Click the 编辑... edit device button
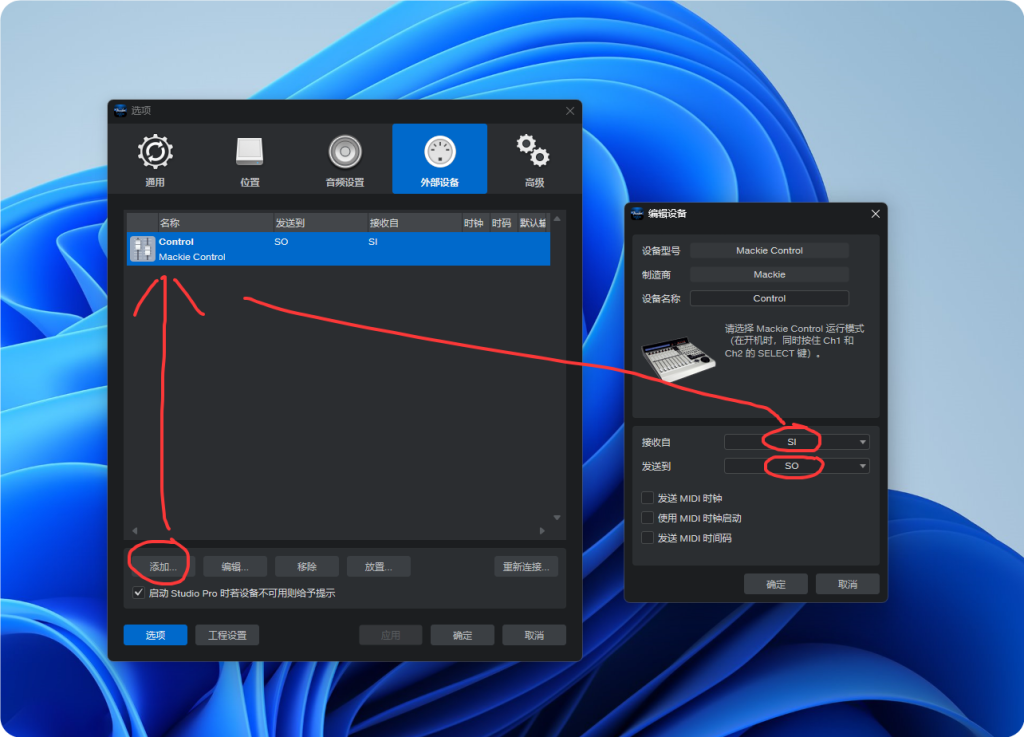This screenshot has width=1024, height=737. 234,567
